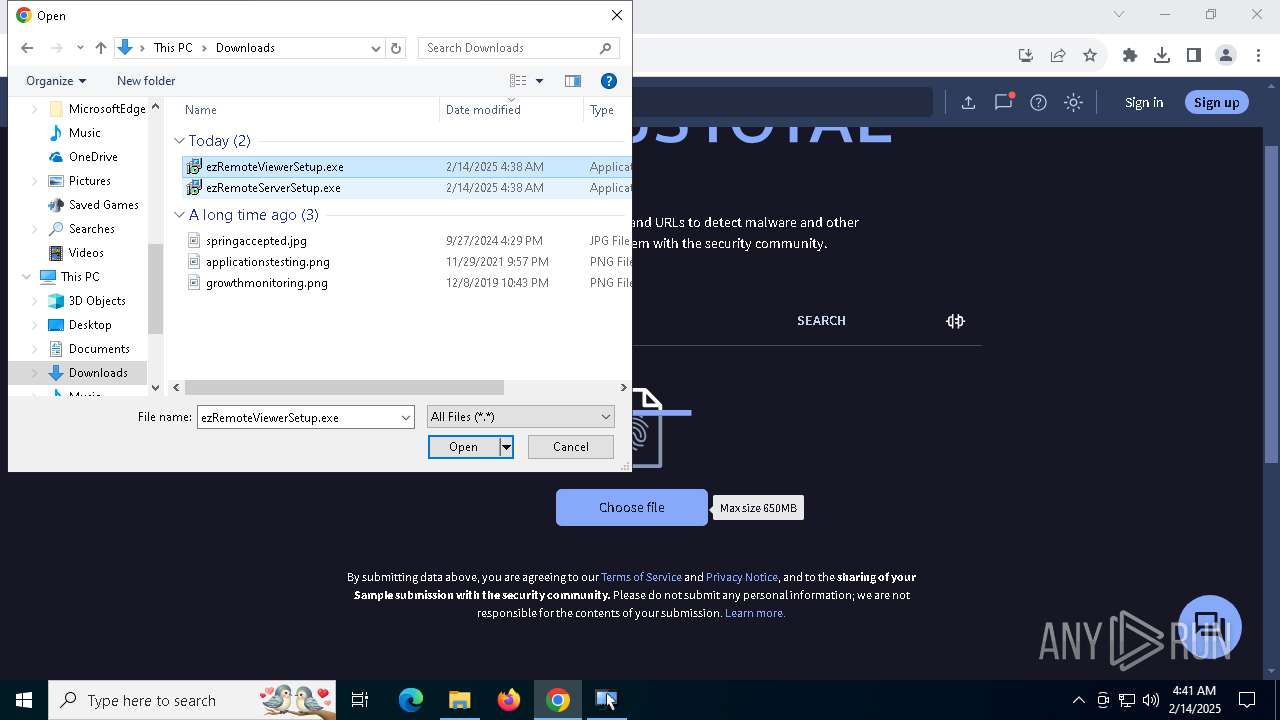
Task: Toggle VirusTotal light/dark theme icon
Action: tap(1073, 102)
